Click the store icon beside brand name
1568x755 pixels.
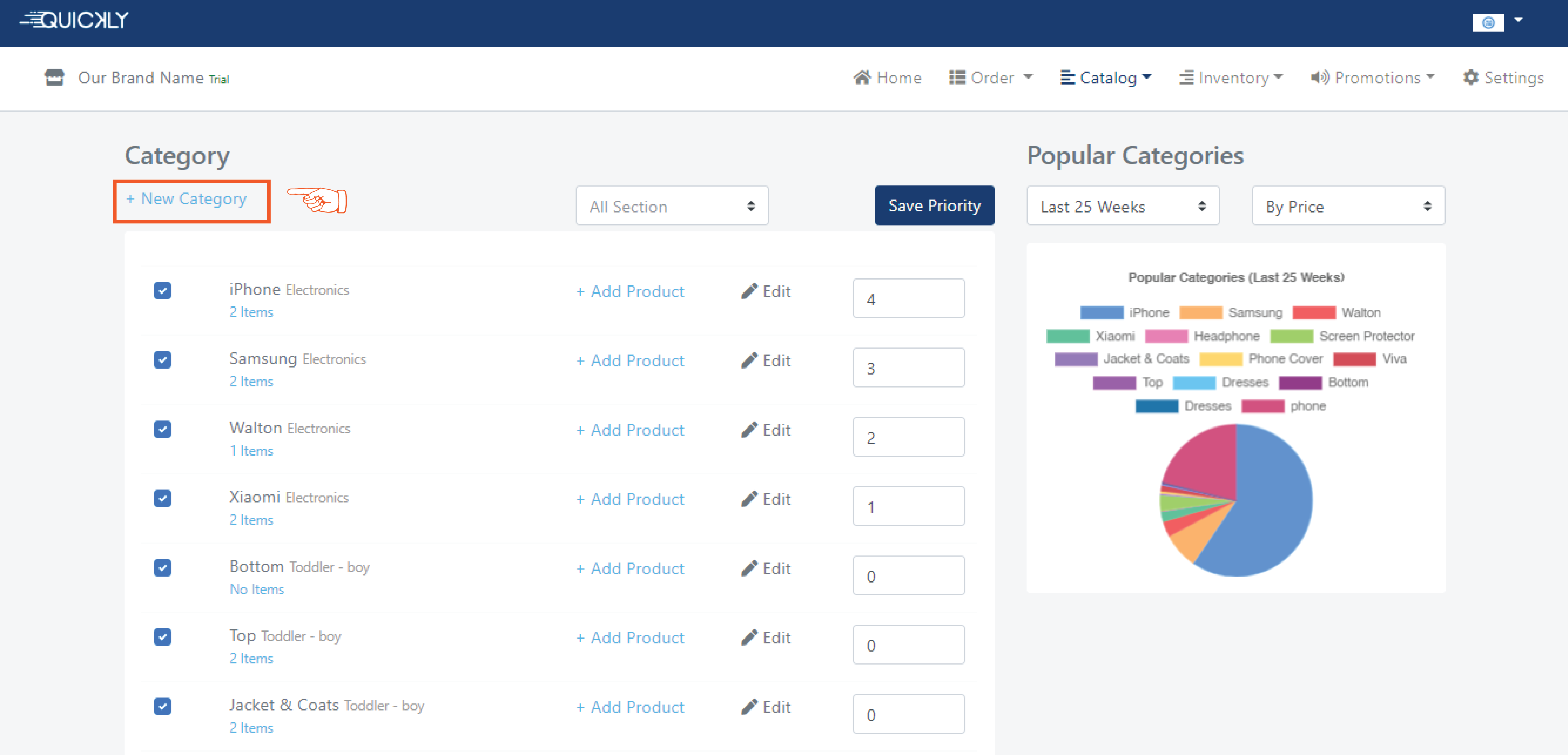(54, 77)
